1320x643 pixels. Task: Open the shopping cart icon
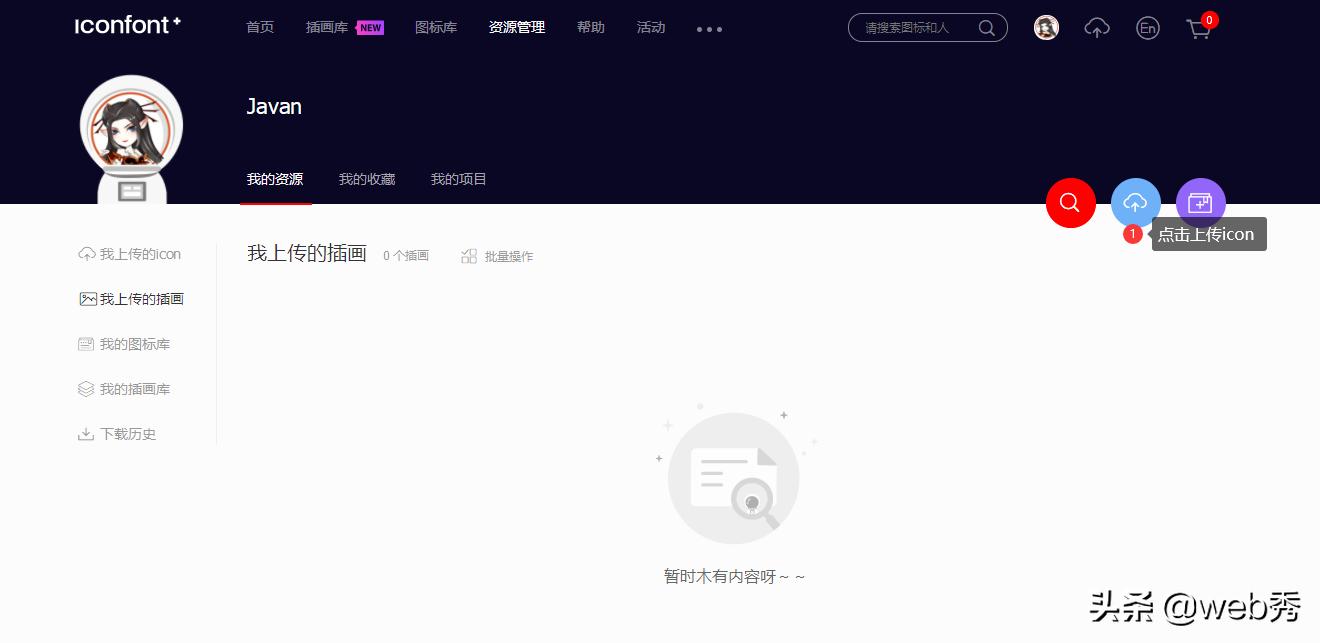[x=1198, y=29]
